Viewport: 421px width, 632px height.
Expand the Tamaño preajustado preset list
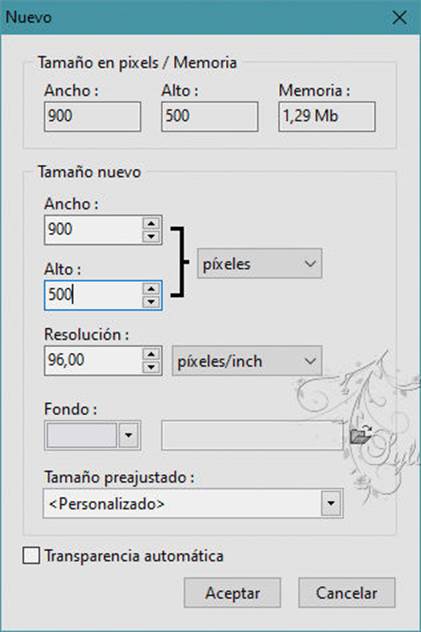click(331, 503)
